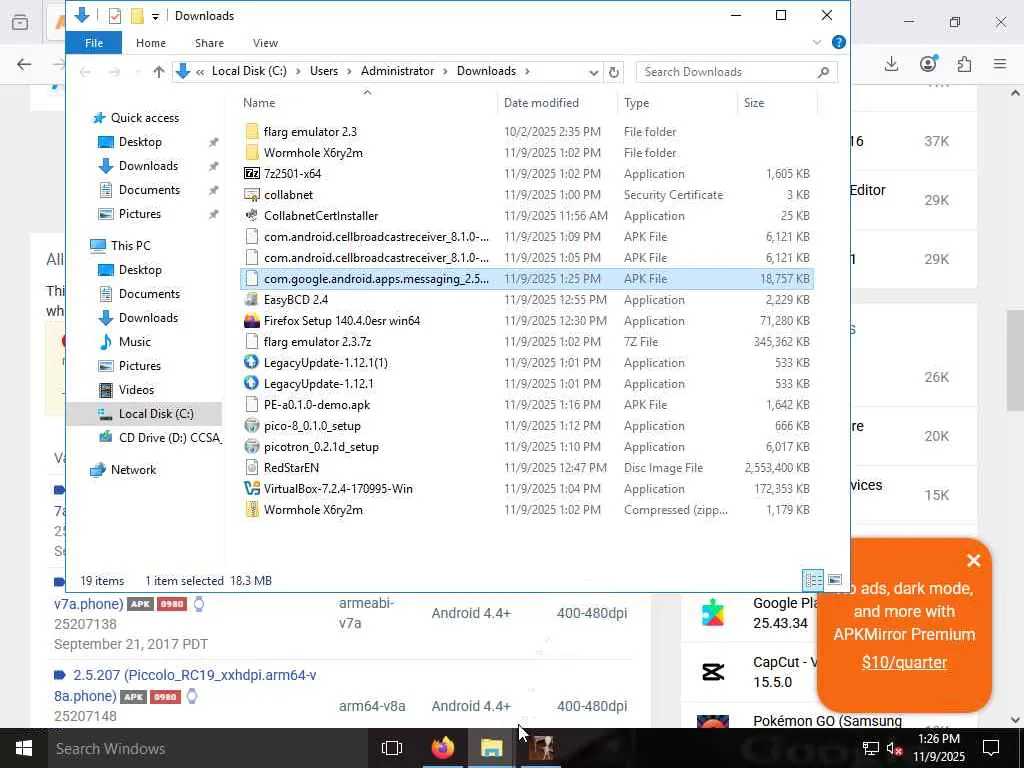
Task: Select the collabnet security certificate icon
Action: [x=251, y=195]
